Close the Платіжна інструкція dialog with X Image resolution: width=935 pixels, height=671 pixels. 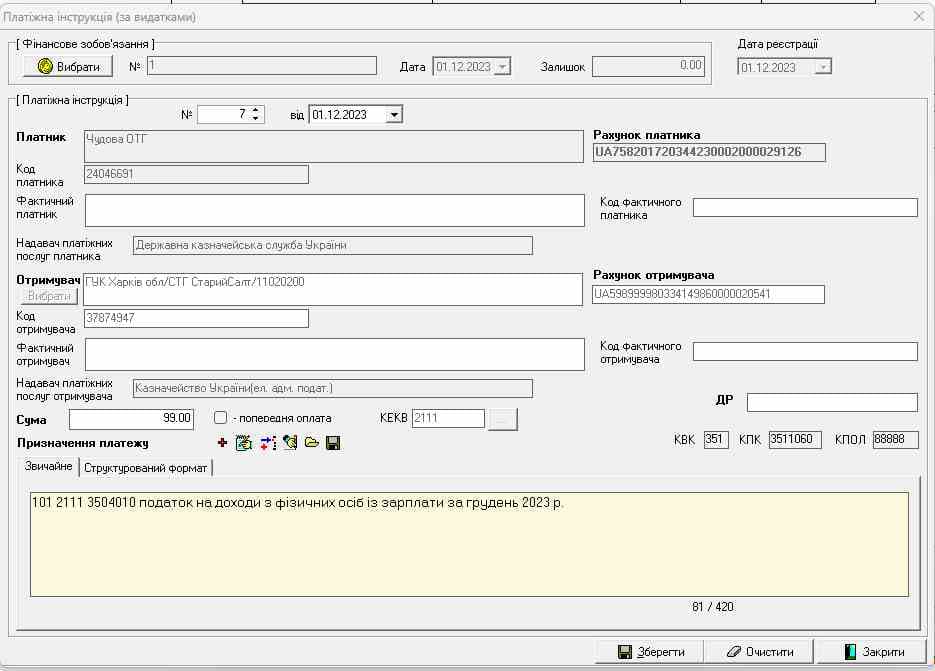coord(919,16)
